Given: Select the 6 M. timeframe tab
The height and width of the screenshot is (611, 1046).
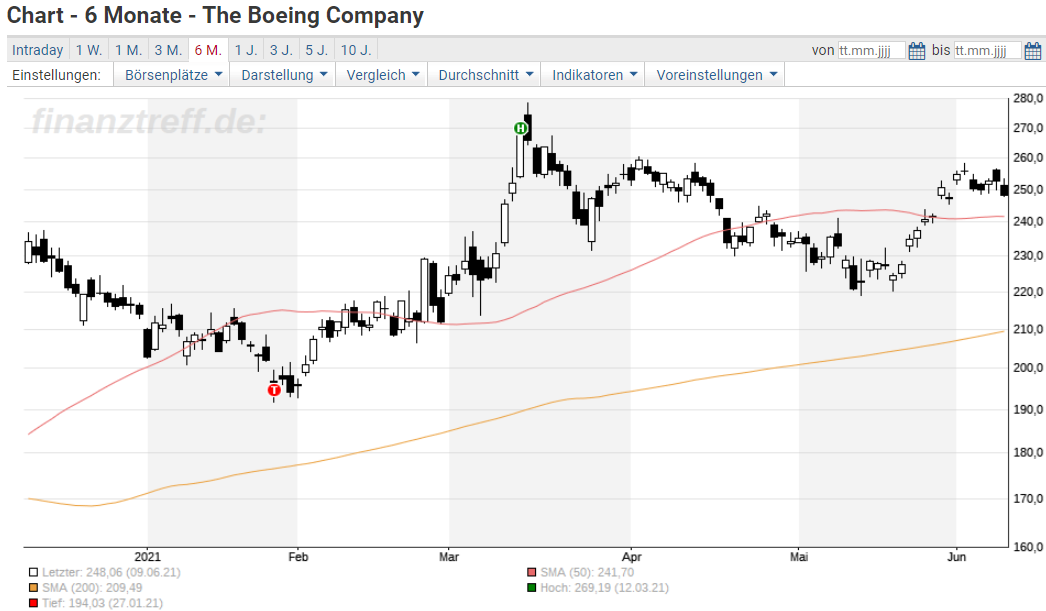Looking at the screenshot, I should [x=208, y=50].
